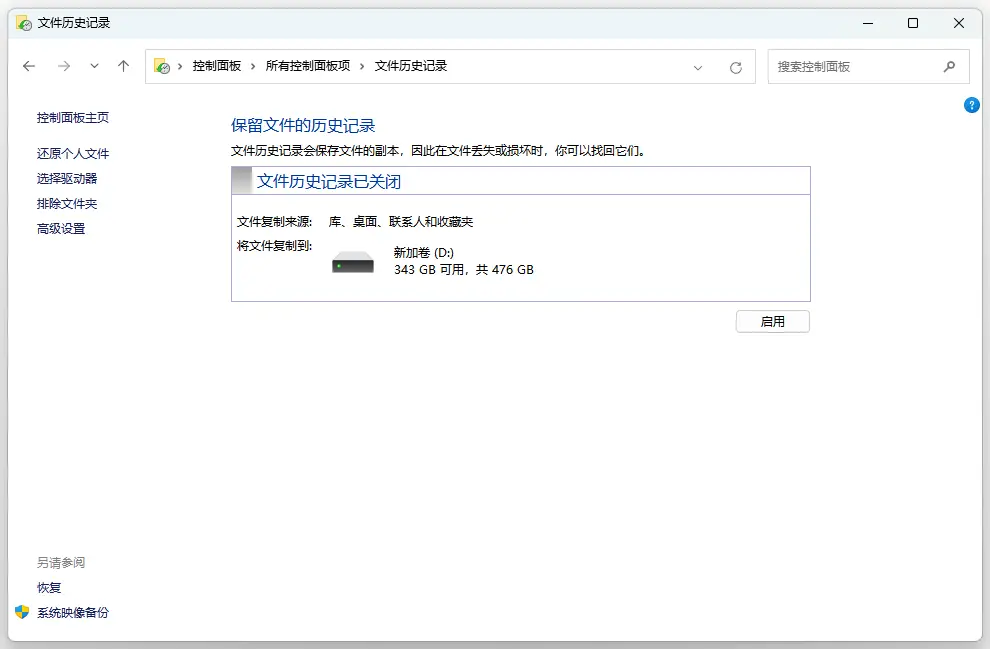This screenshot has width=990, height=649.
Task: Open 高级设置
Action: tap(61, 228)
